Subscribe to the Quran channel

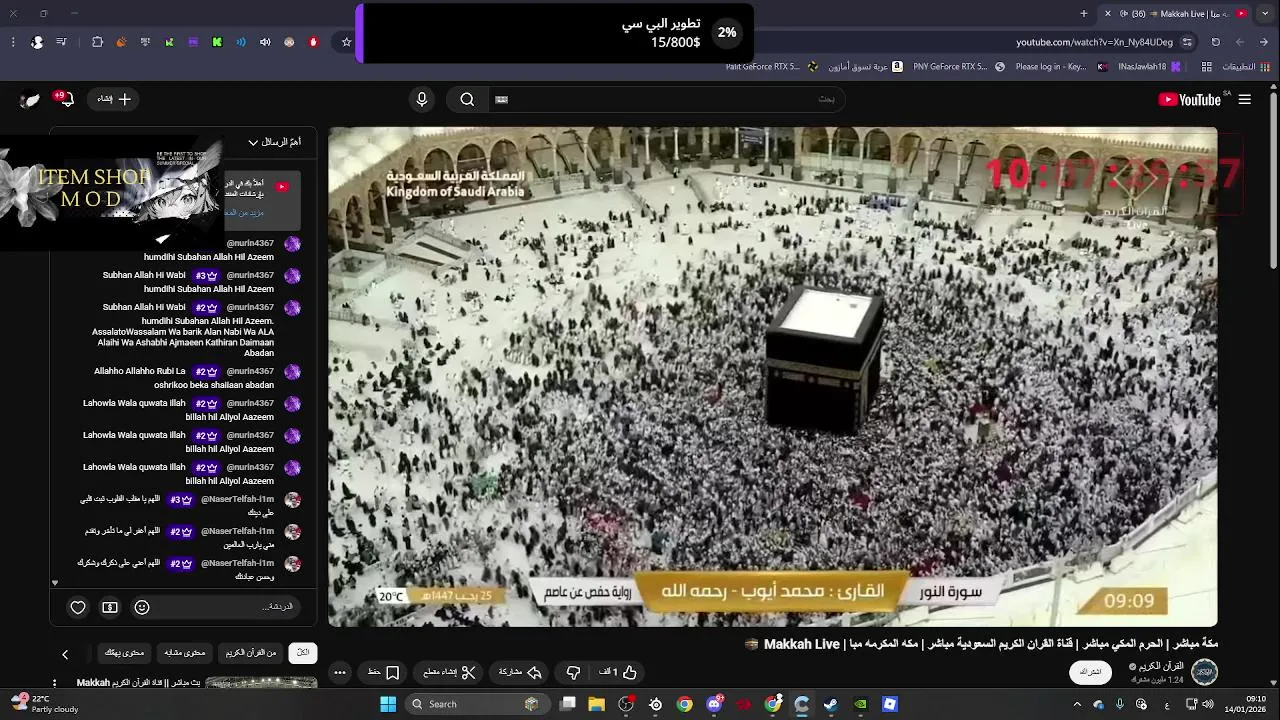[1091, 672]
